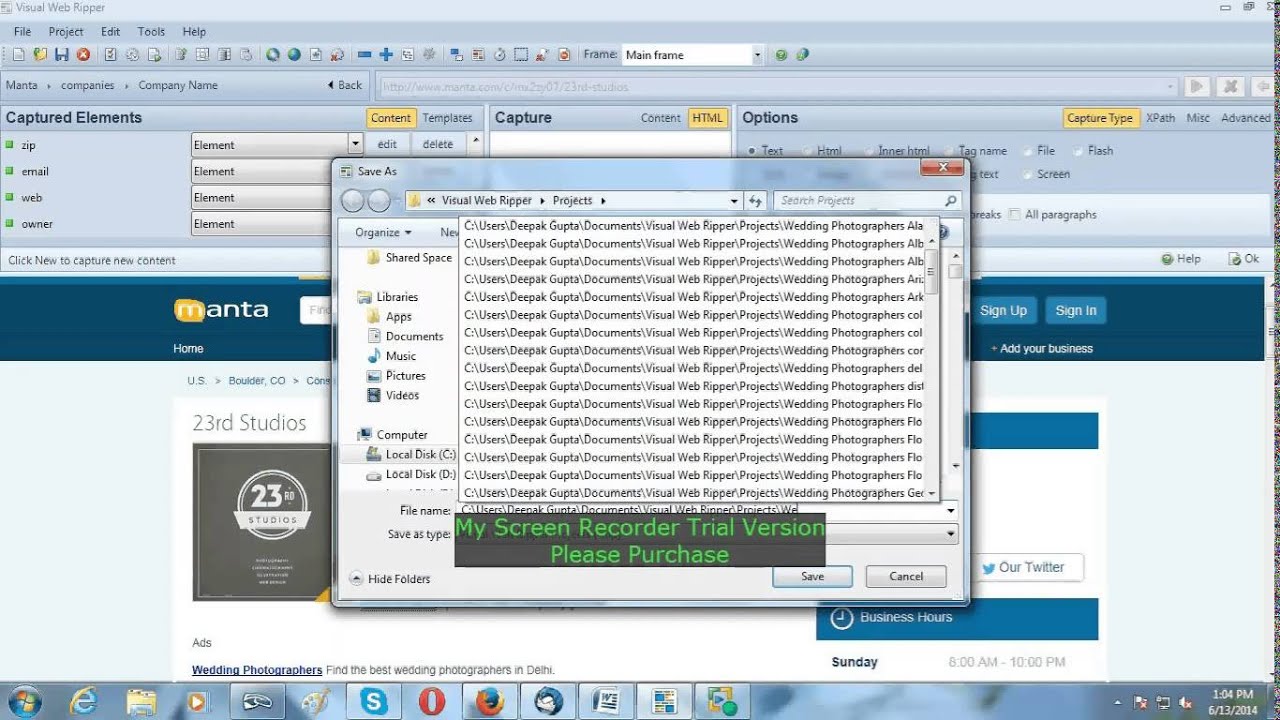Viewport: 1280px width, 720px height.
Task: Switch to the XPath options tab
Action: click(1160, 118)
